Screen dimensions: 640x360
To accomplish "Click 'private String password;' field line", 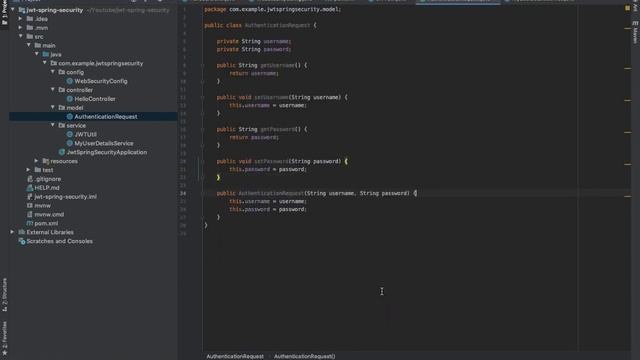I will (253, 49).
